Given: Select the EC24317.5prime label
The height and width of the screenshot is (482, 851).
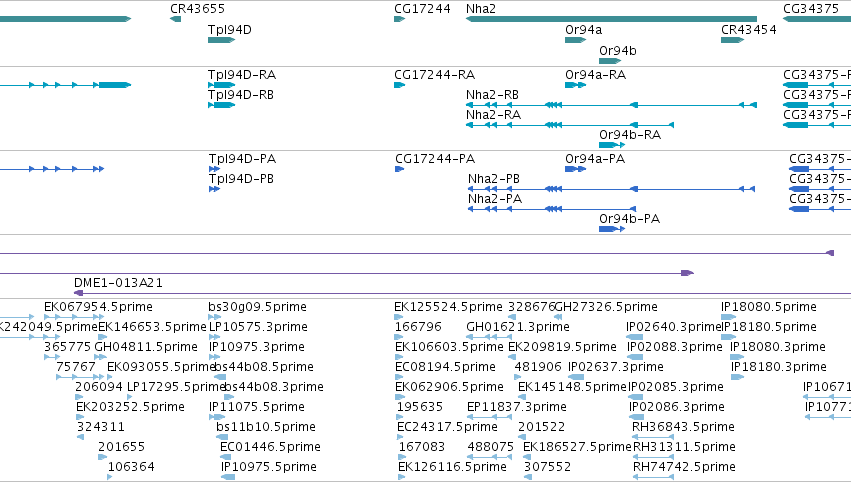Looking at the screenshot, I should coord(447,428).
